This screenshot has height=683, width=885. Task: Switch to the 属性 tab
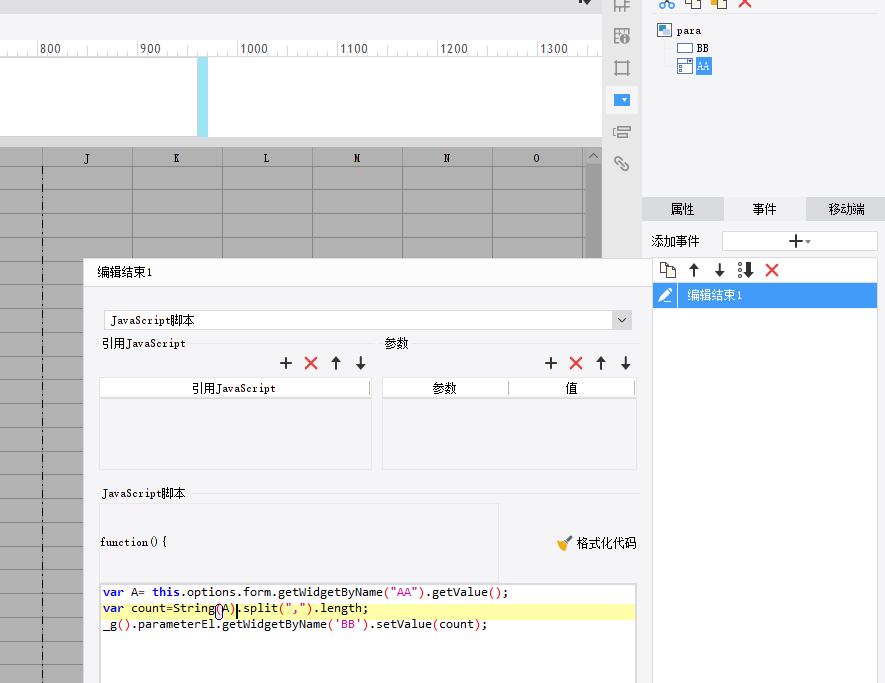click(682, 209)
